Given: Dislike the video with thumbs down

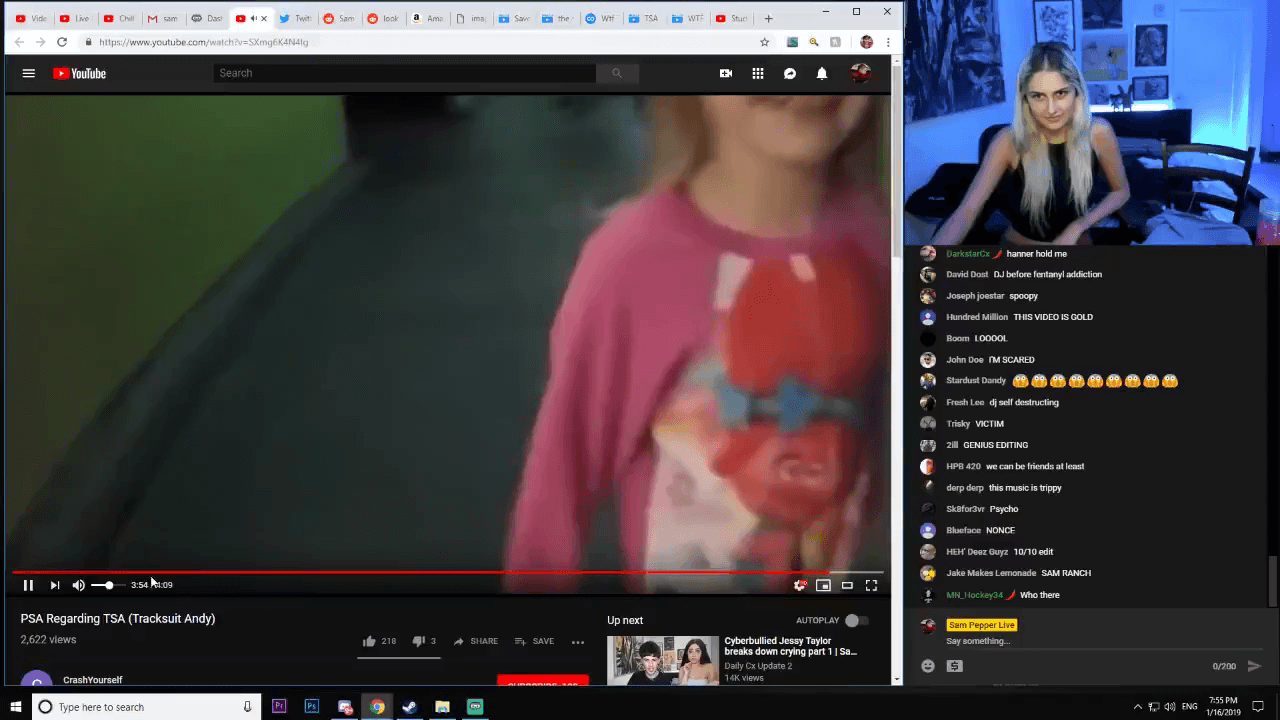Looking at the screenshot, I should point(418,641).
